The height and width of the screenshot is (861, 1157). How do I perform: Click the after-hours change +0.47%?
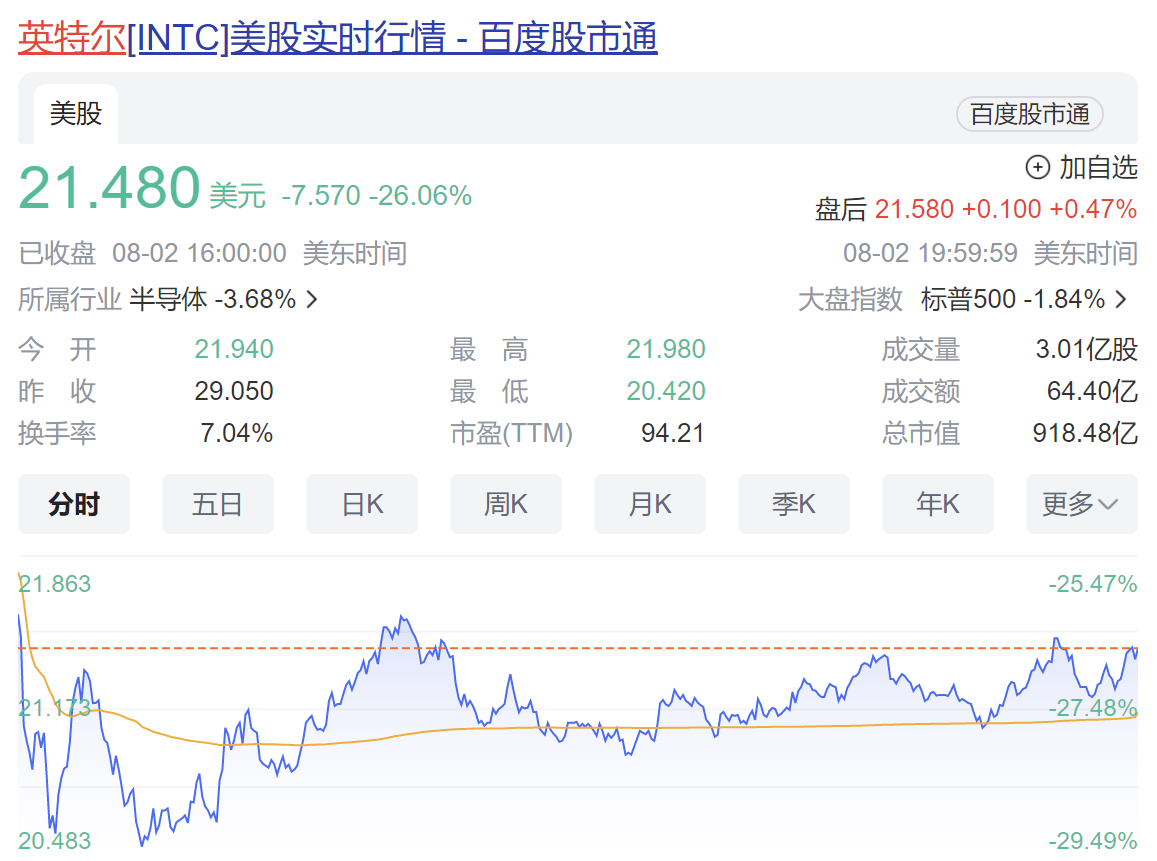(1093, 209)
